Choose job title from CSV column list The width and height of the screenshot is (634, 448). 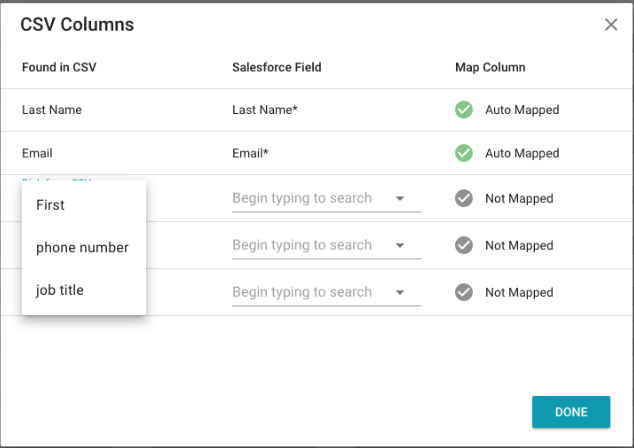coord(84,290)
